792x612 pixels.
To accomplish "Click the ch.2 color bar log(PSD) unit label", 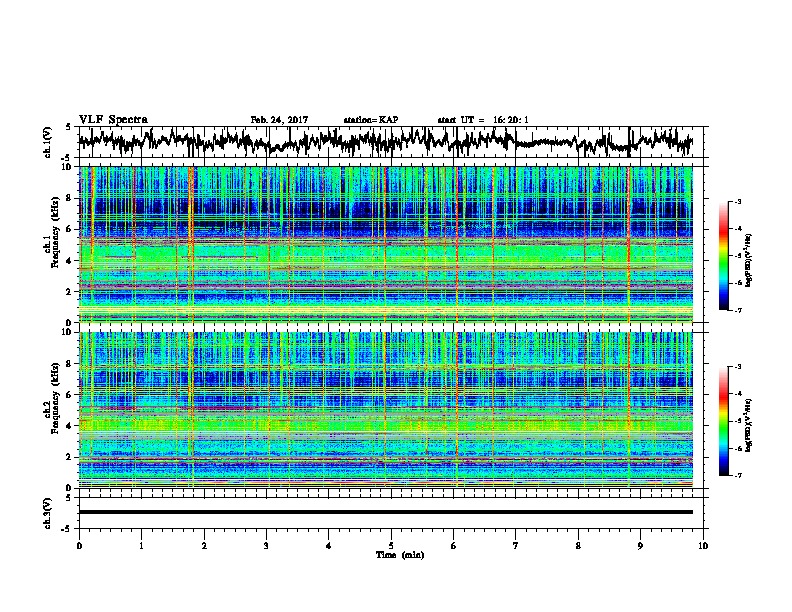I will point(749,426).
